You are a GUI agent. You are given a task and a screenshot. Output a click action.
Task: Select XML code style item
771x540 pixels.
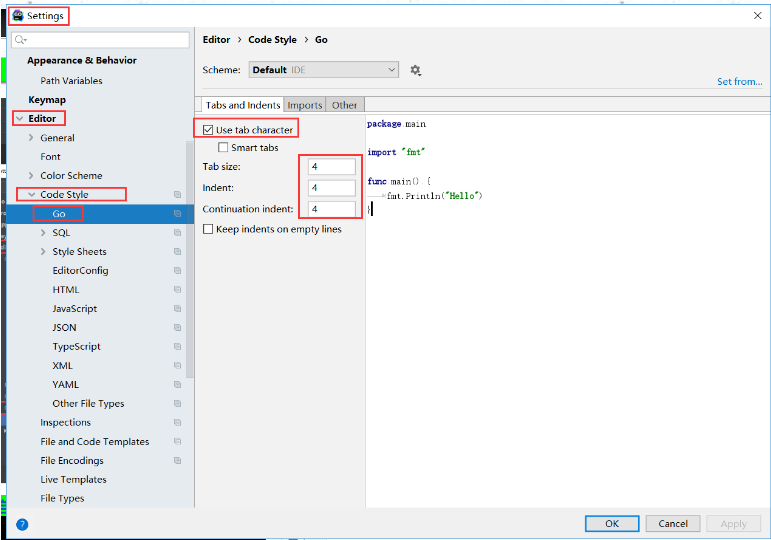pyautogui.click(x=62, y=366)
